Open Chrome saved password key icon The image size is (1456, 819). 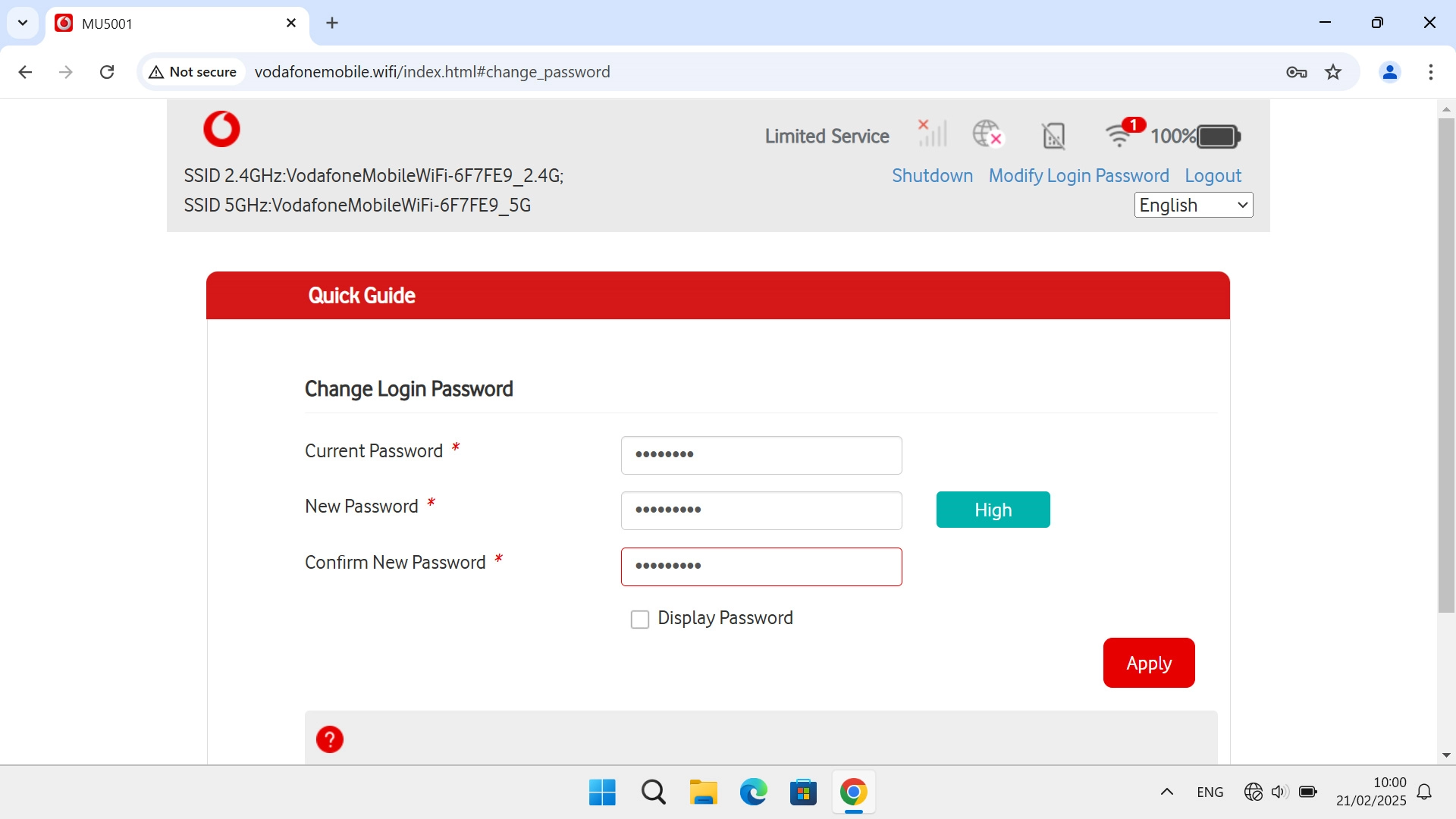click(x=1296, y=72)
